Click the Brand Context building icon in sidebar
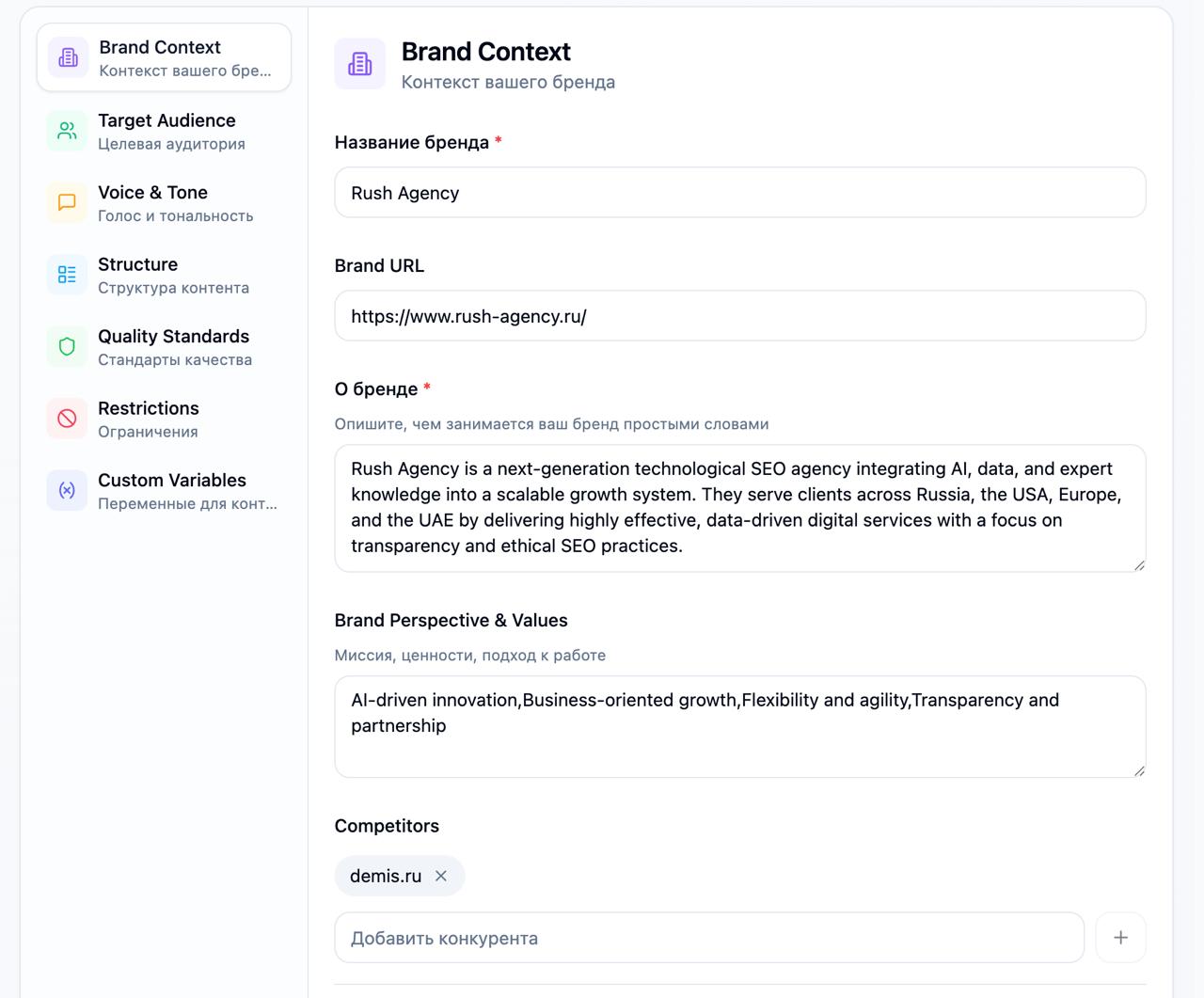Image resolution: width=1204 pixels, height=998 pixels. pos(69,57)
